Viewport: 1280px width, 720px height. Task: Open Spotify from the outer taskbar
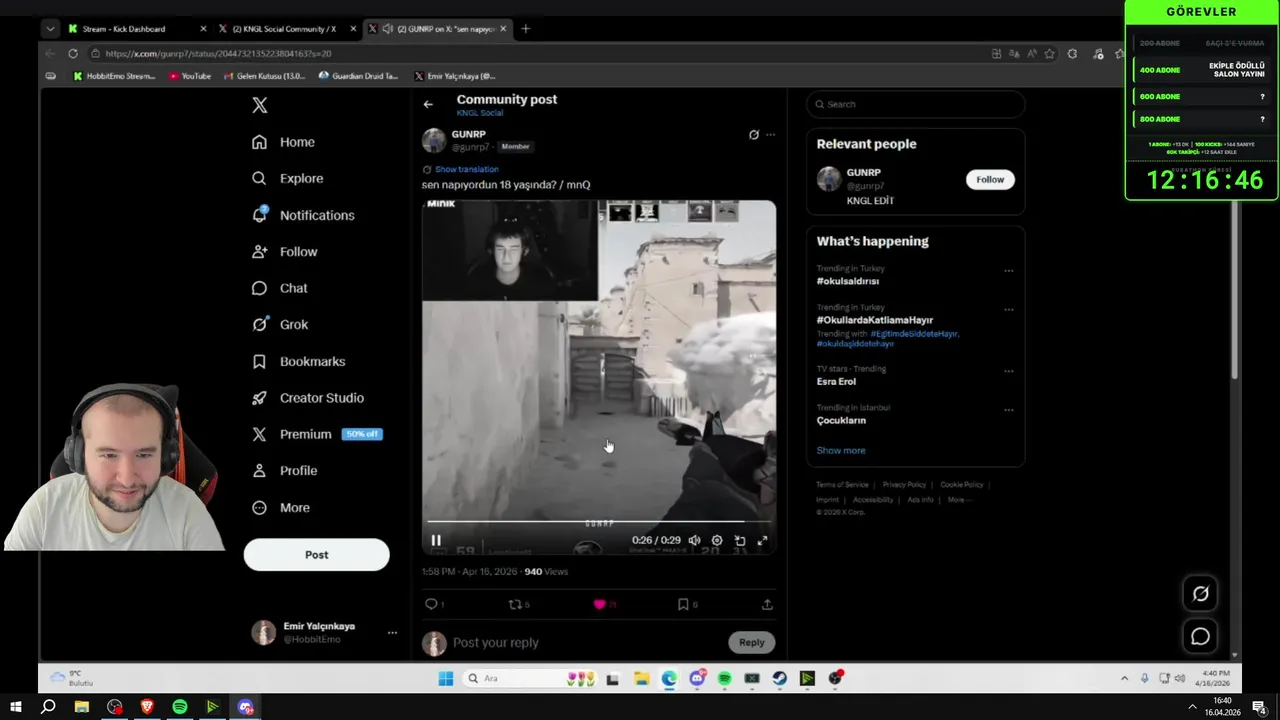[x=180, y=707]
